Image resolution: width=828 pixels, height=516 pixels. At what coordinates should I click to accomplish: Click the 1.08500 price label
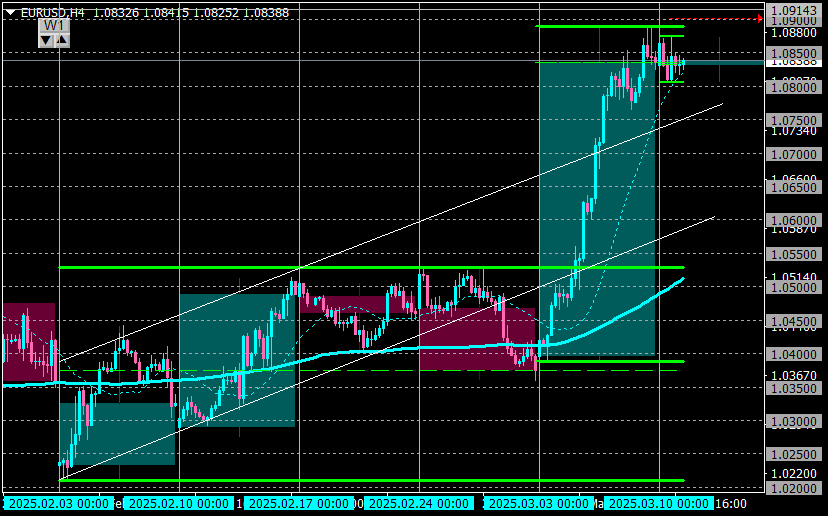[x=794, y=53]
